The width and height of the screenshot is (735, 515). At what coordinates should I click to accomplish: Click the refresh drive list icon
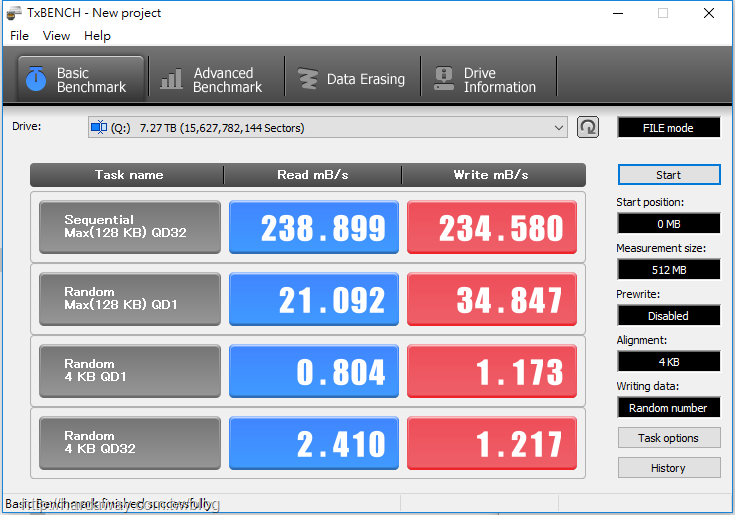point(588,127)
